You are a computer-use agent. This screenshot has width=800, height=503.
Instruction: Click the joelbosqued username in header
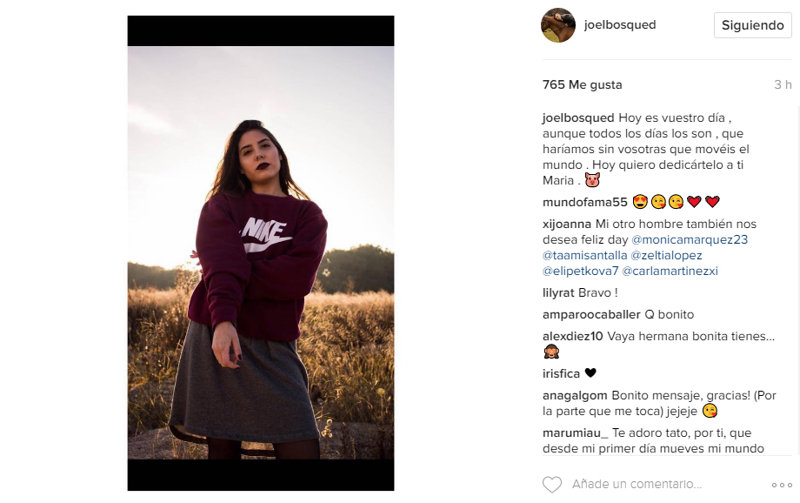point(620,25)
